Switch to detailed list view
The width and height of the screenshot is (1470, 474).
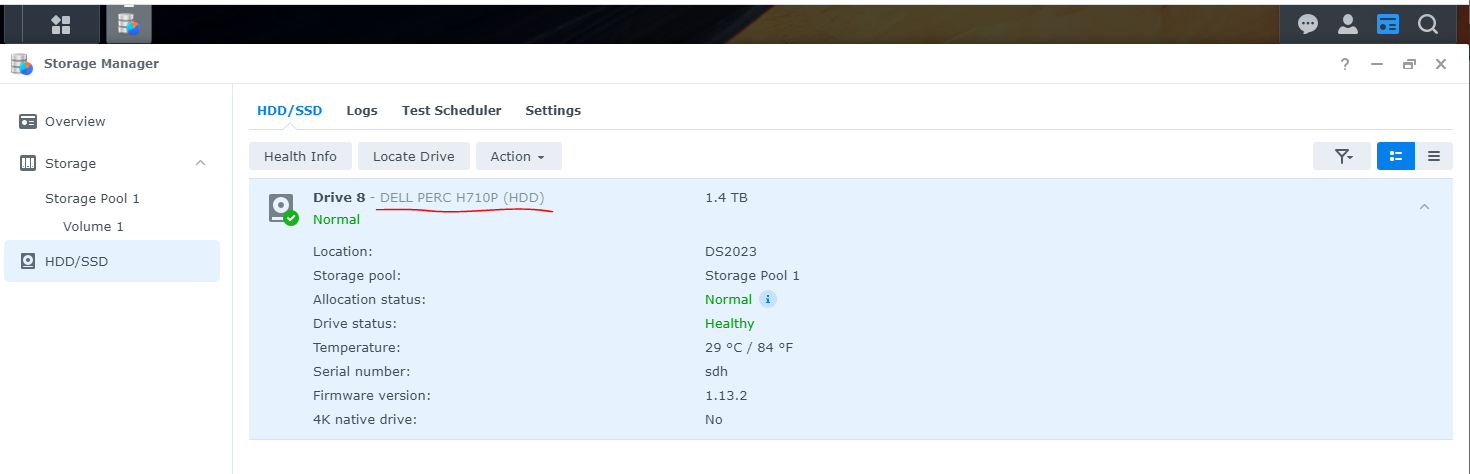click(x=1396, y=156)
